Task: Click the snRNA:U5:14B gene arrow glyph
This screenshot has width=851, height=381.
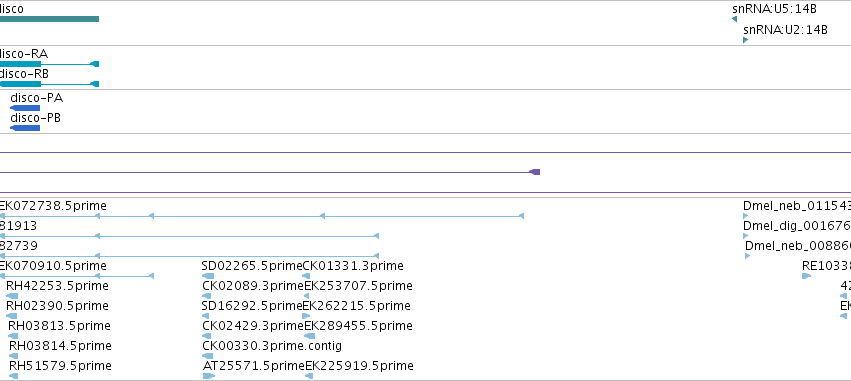Action: 734,19
